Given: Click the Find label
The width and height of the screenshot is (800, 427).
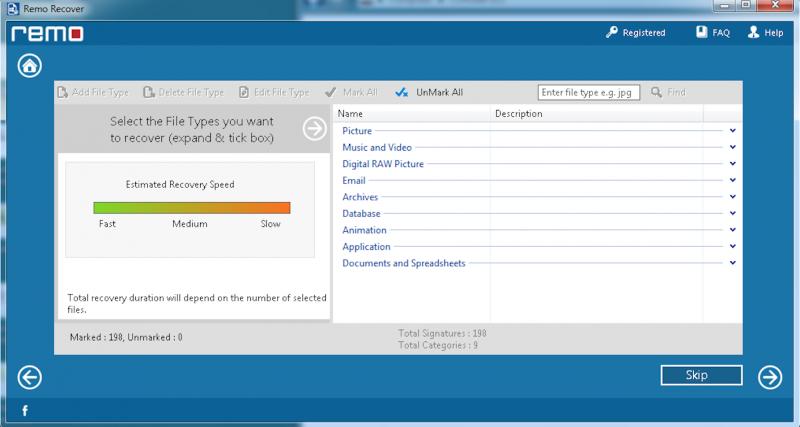Looking at the screenshot, I should pyautogui.click(x=676, y=92).
